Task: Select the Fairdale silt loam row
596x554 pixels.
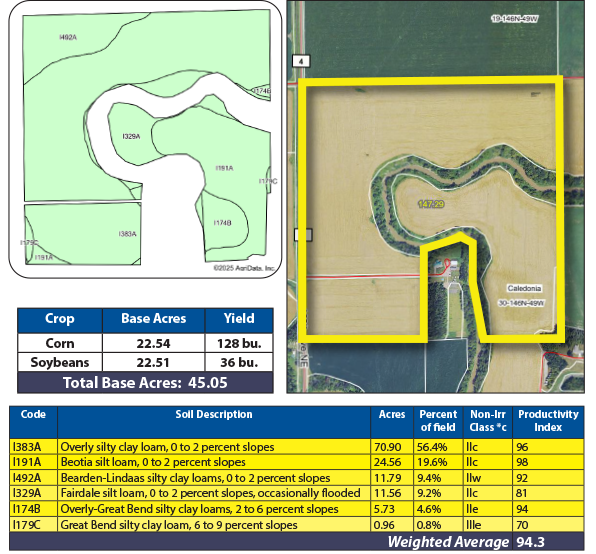Action: (x=296, y=493)
